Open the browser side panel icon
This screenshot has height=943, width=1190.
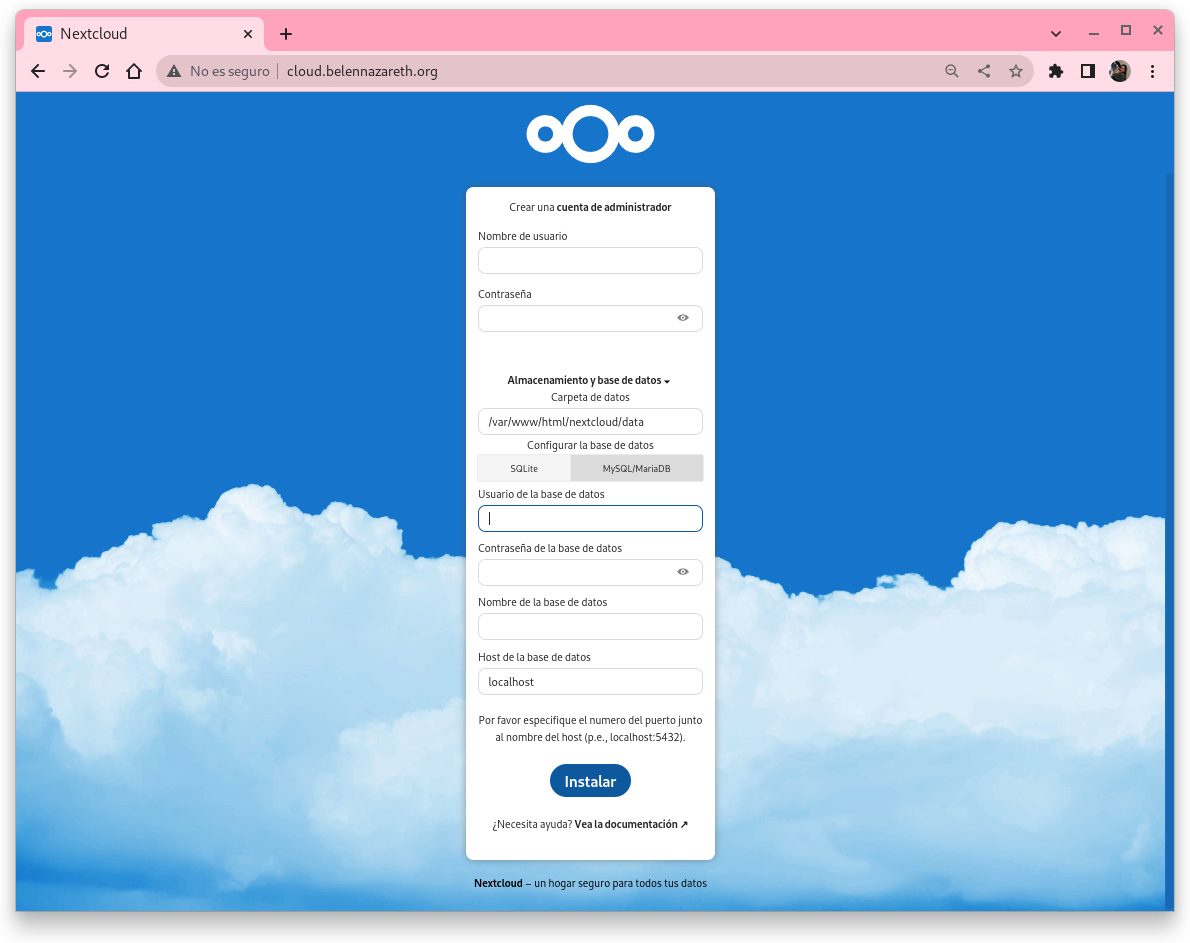1088,71
